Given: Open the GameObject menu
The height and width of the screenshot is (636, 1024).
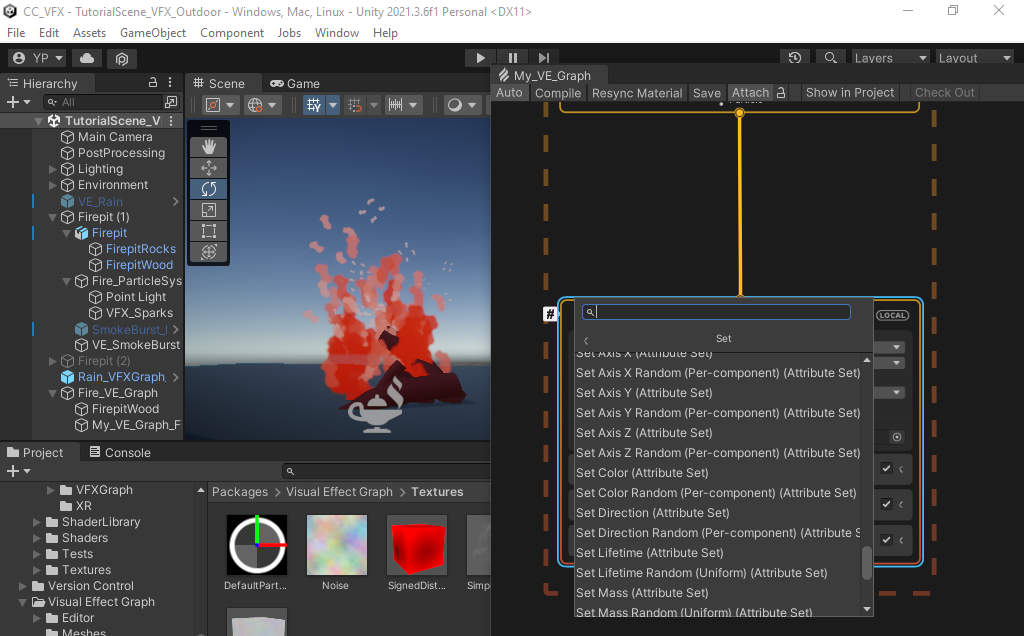Looking at the screenshot, I should (153, 33).
